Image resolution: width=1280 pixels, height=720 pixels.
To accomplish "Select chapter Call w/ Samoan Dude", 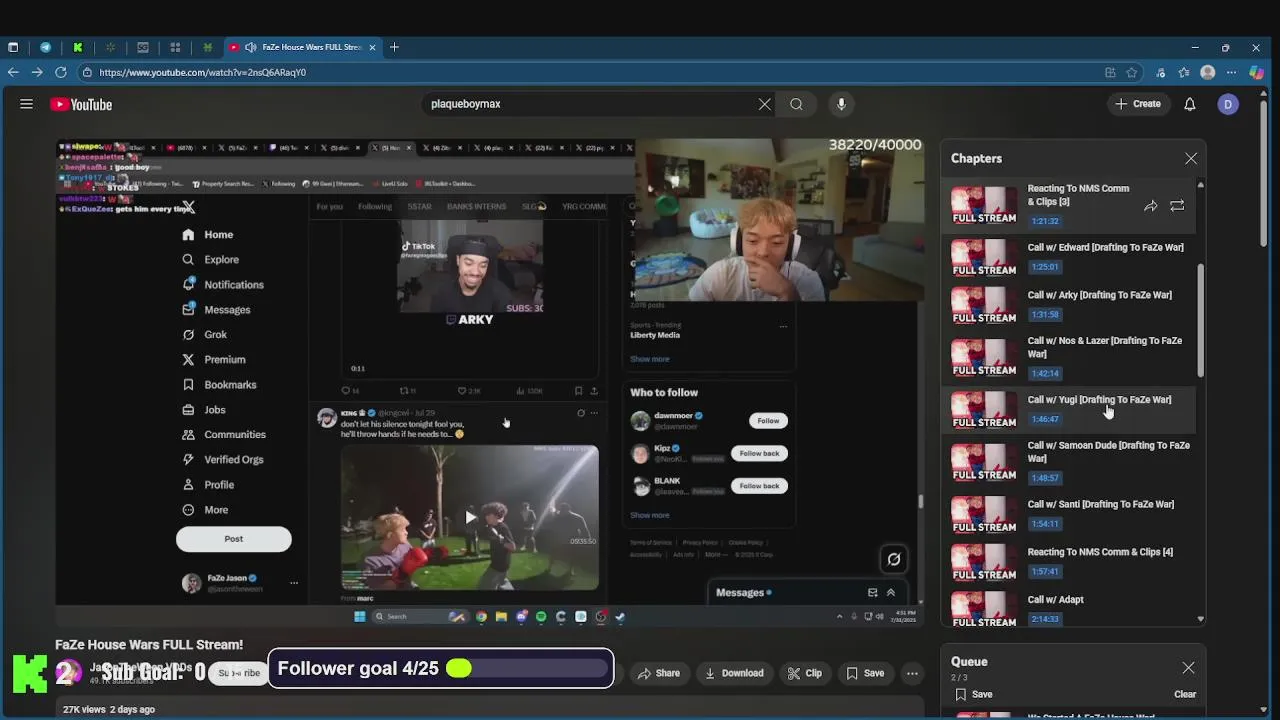I will tap(1071, 461).
